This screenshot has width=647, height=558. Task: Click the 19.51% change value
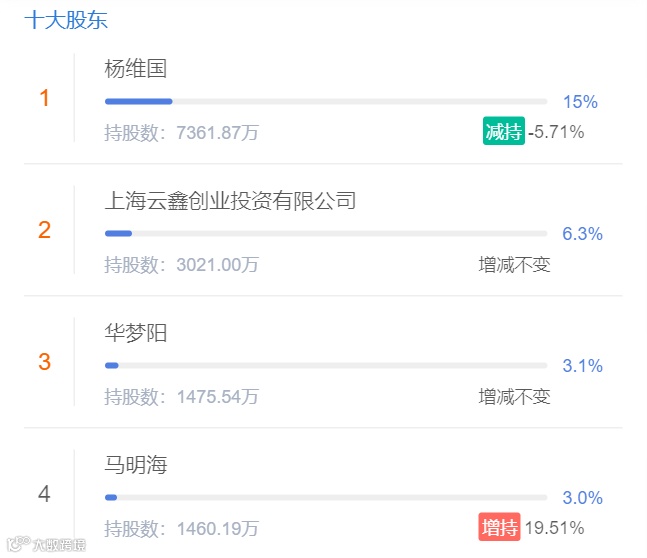[x=554, y=528]
